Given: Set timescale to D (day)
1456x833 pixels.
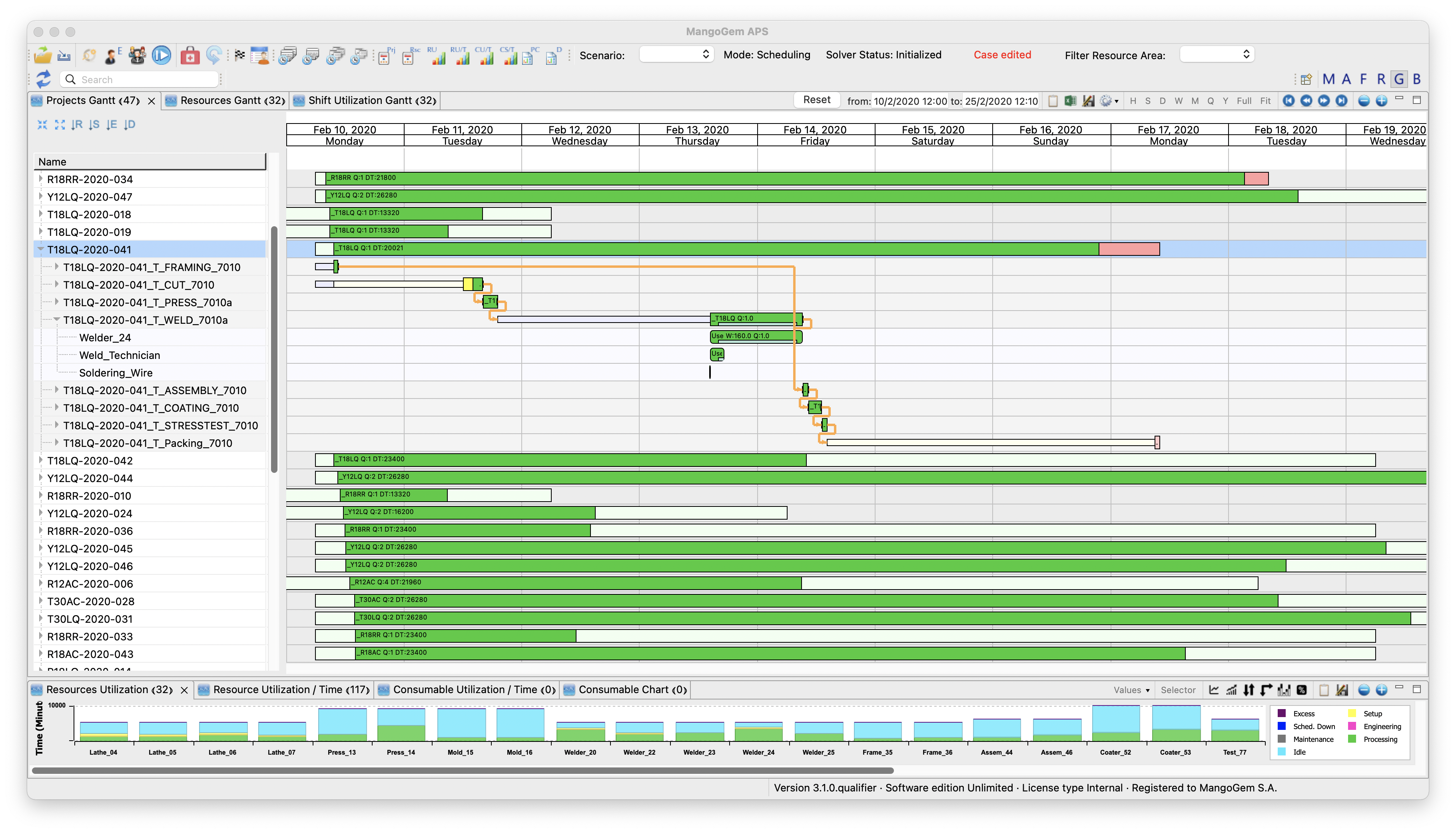Looking at the screenshot, I should (x=1163, y=101).
